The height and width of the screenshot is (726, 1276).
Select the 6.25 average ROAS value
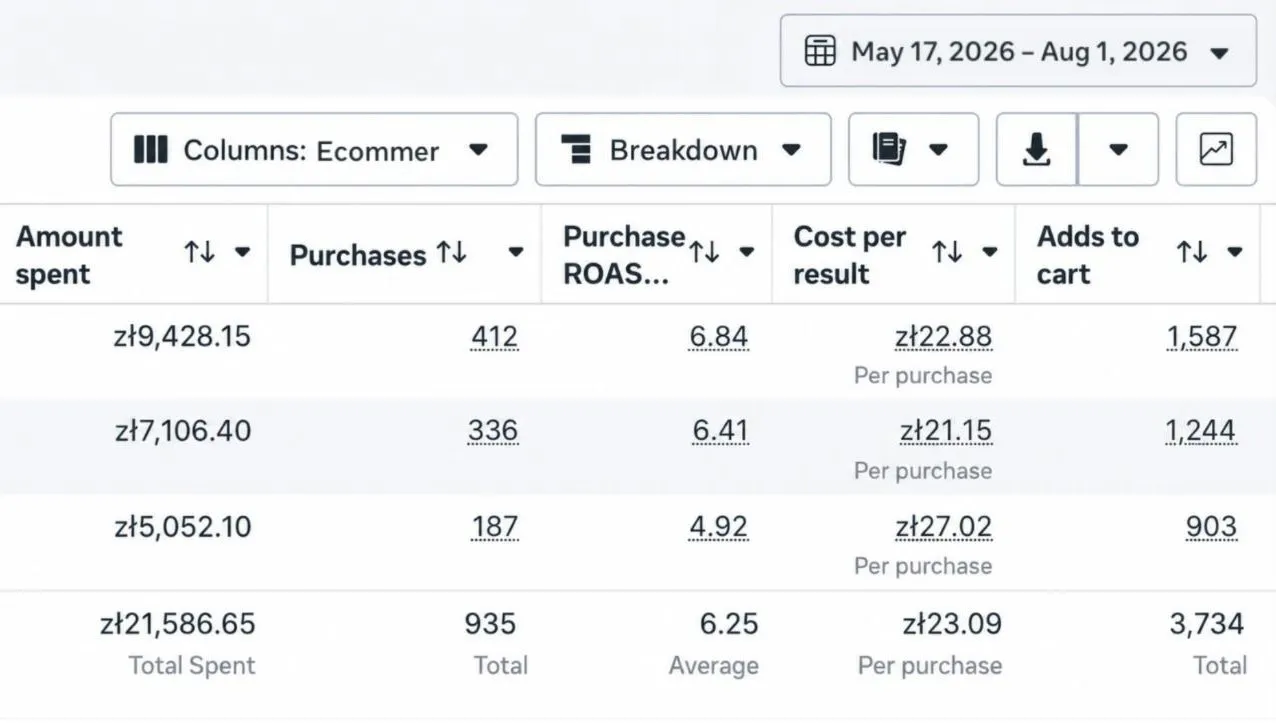point(729,625)
